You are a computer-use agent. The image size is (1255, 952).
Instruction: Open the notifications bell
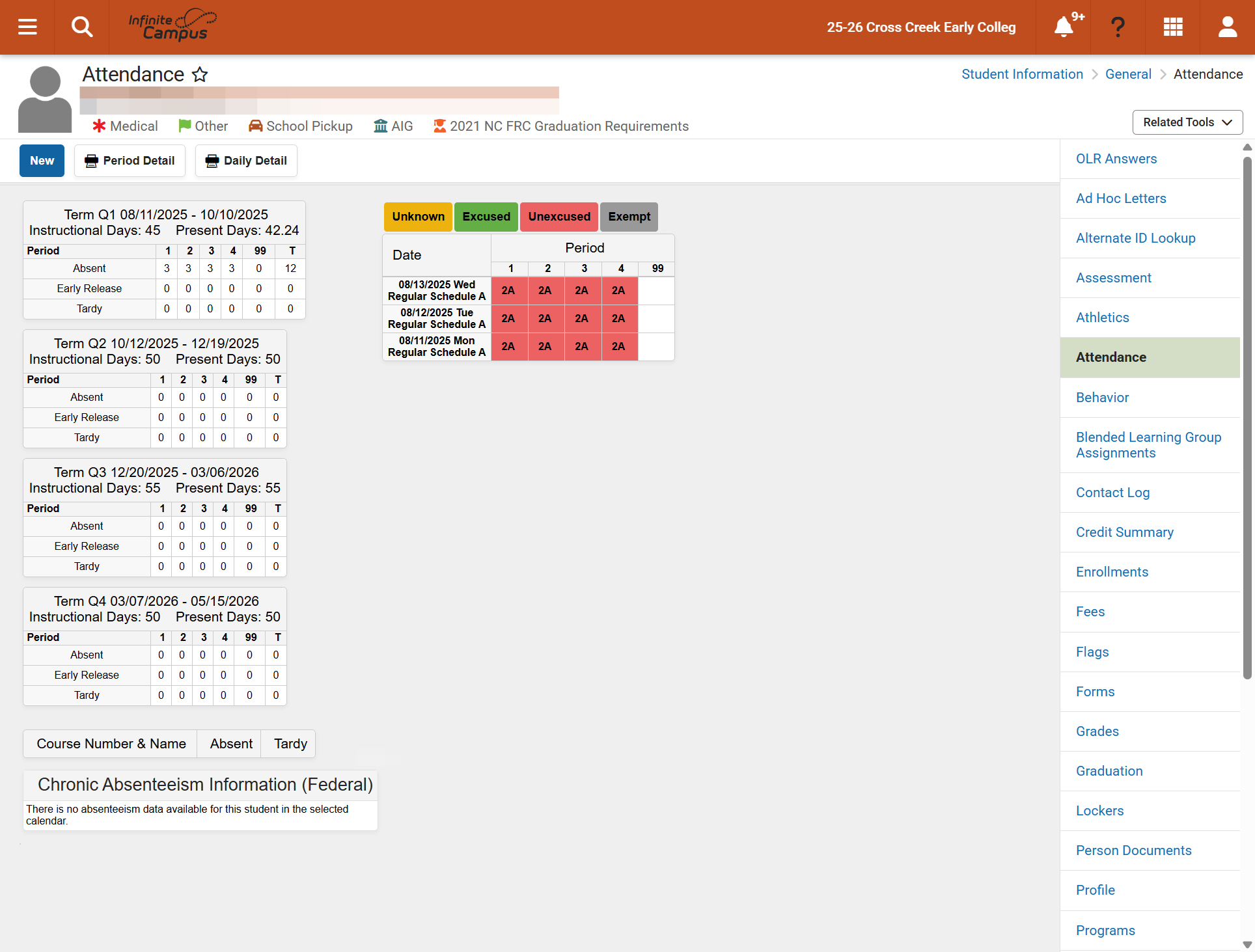click(1064, 27)
